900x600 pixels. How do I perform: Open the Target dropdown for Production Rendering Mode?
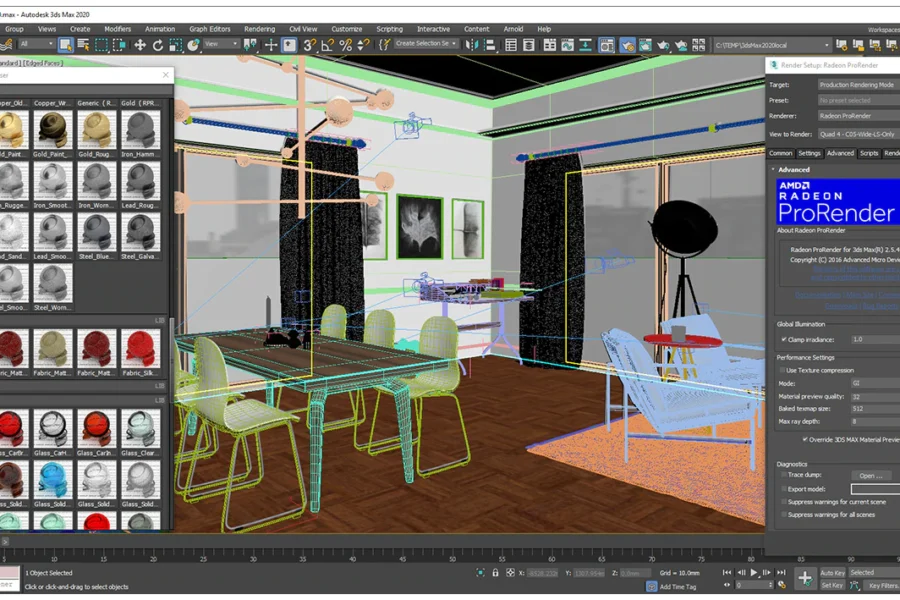pyautogui.click(x=857, y=85)
